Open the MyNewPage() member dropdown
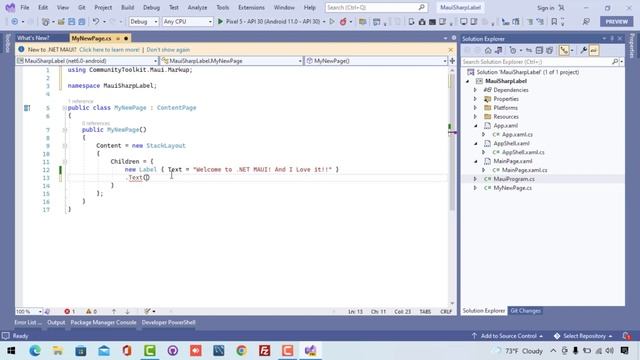The width and height of the screenshot is (640, 360). tap(376, 61)
